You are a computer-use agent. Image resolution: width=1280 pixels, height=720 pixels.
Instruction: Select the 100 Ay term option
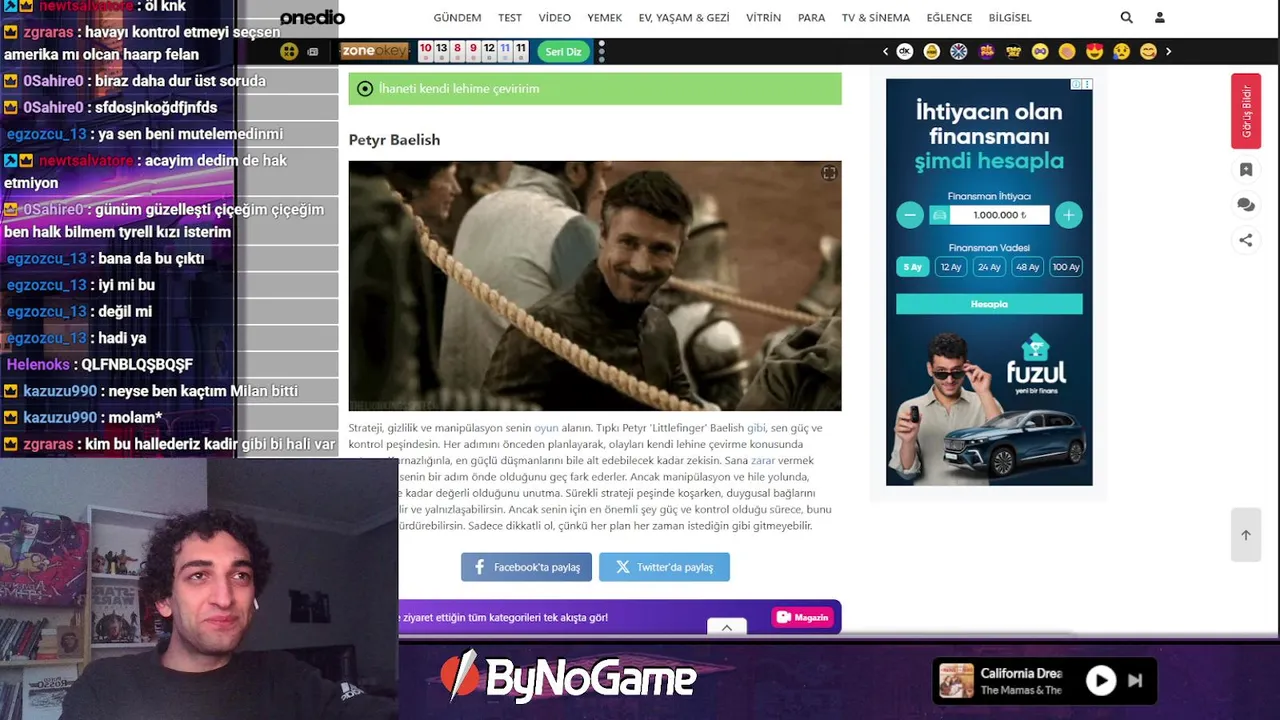point(1066,267)
